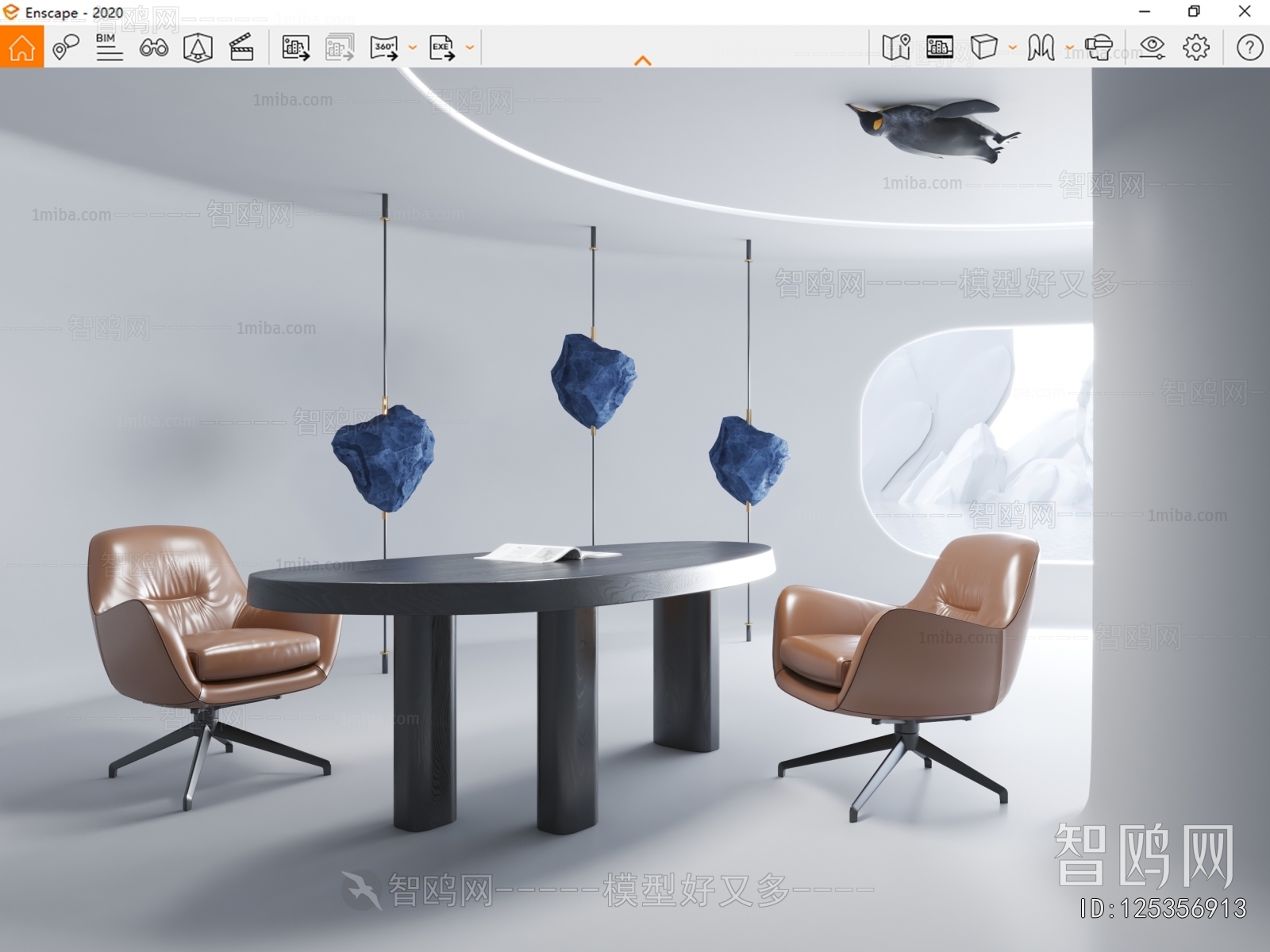Screen dimensions: 1270x952
Task: Expand the cube view mode dropdown
Action: tap(1012, 48)
